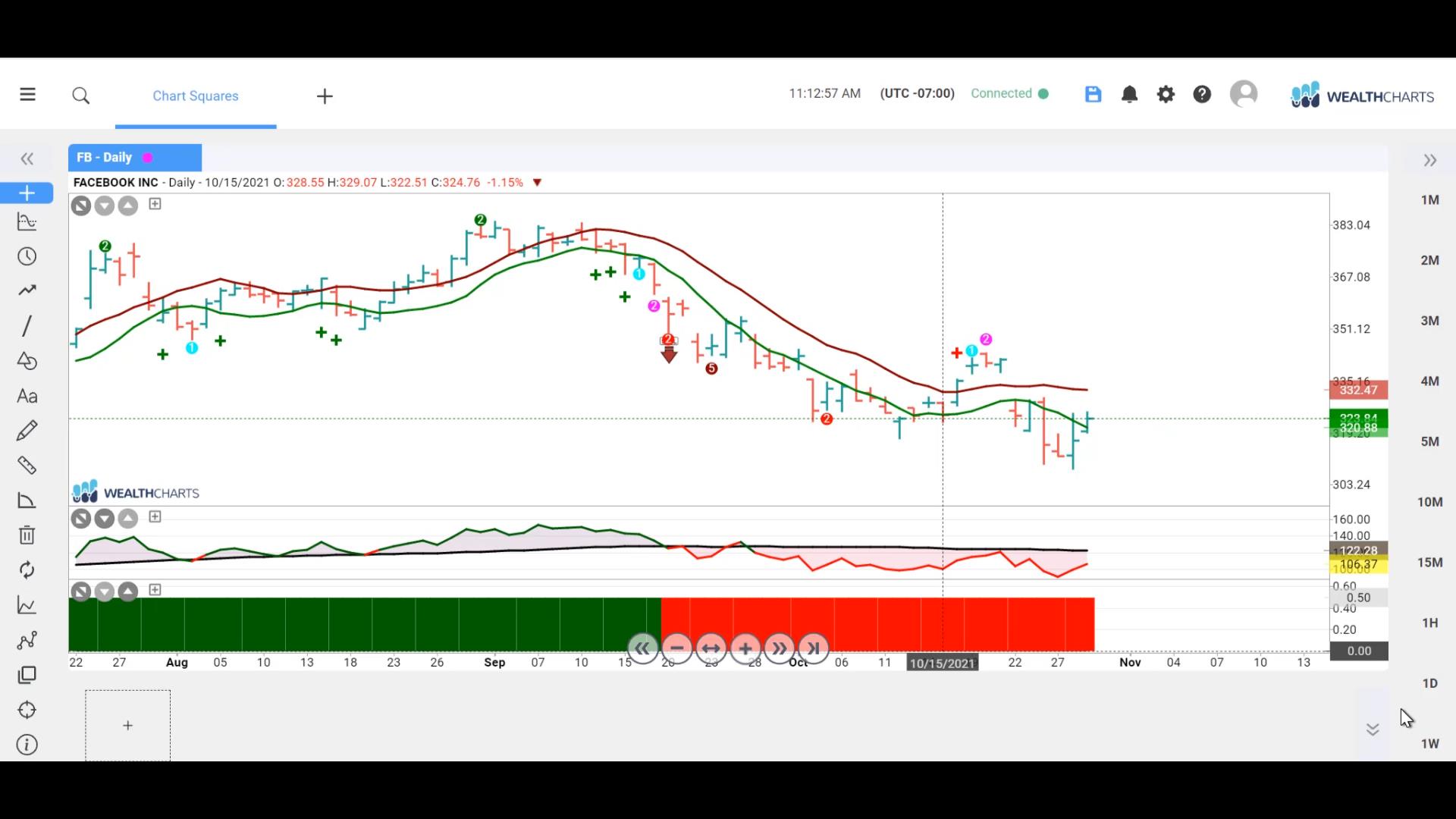1456x819 pixels.
Task: Add a new workspace tab
Action: coord(325,96)
